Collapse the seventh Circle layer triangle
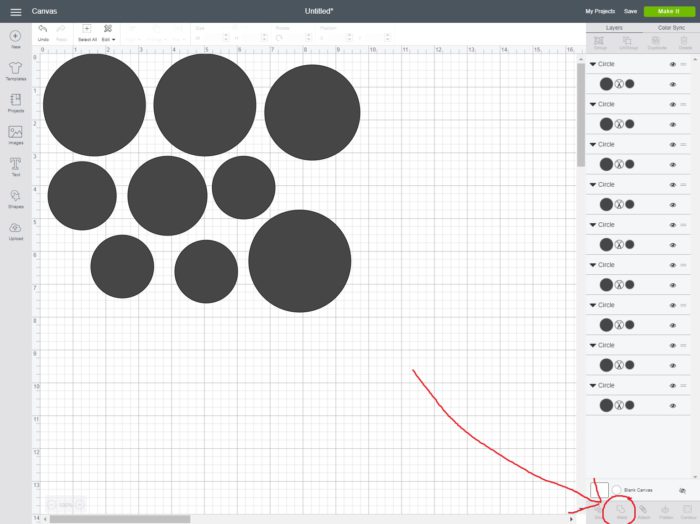Screen dimensions: 700x524 click(593, 305)
